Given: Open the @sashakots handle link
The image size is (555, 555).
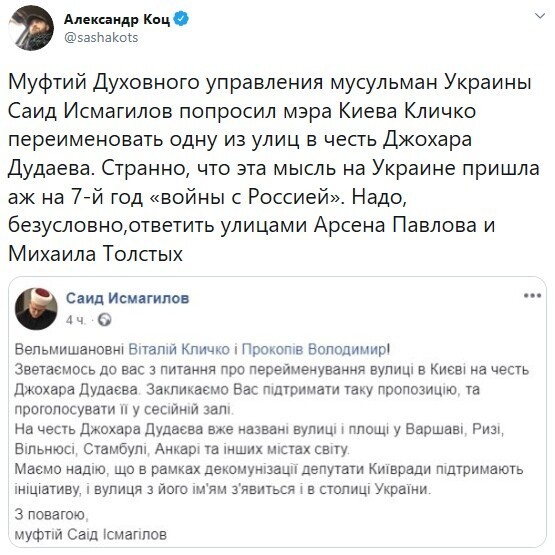Looking at the screenshot, I should pyautogui.click(x=101, y=38).
